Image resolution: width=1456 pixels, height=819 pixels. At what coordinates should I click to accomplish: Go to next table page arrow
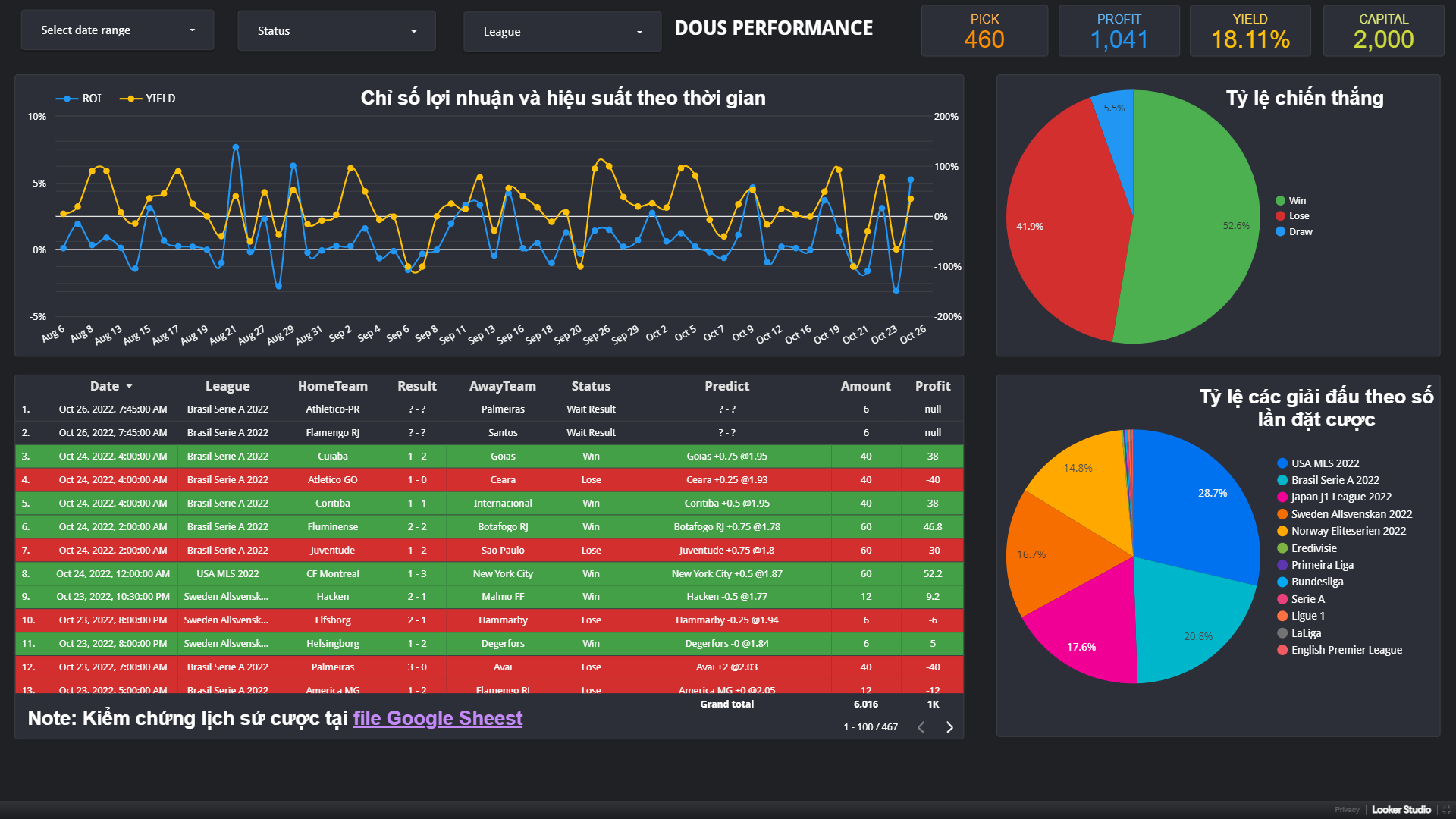(949, 727)
